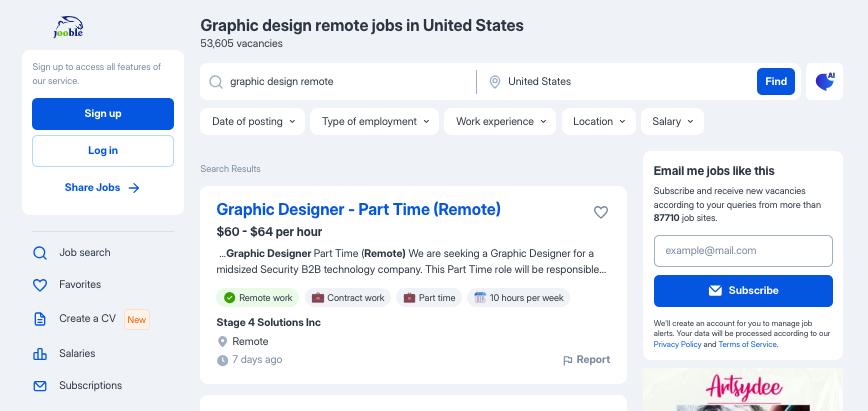The image size is (868, 411).
Task: Open the Location filter dropdown
Action: click(x=599, y=121)
